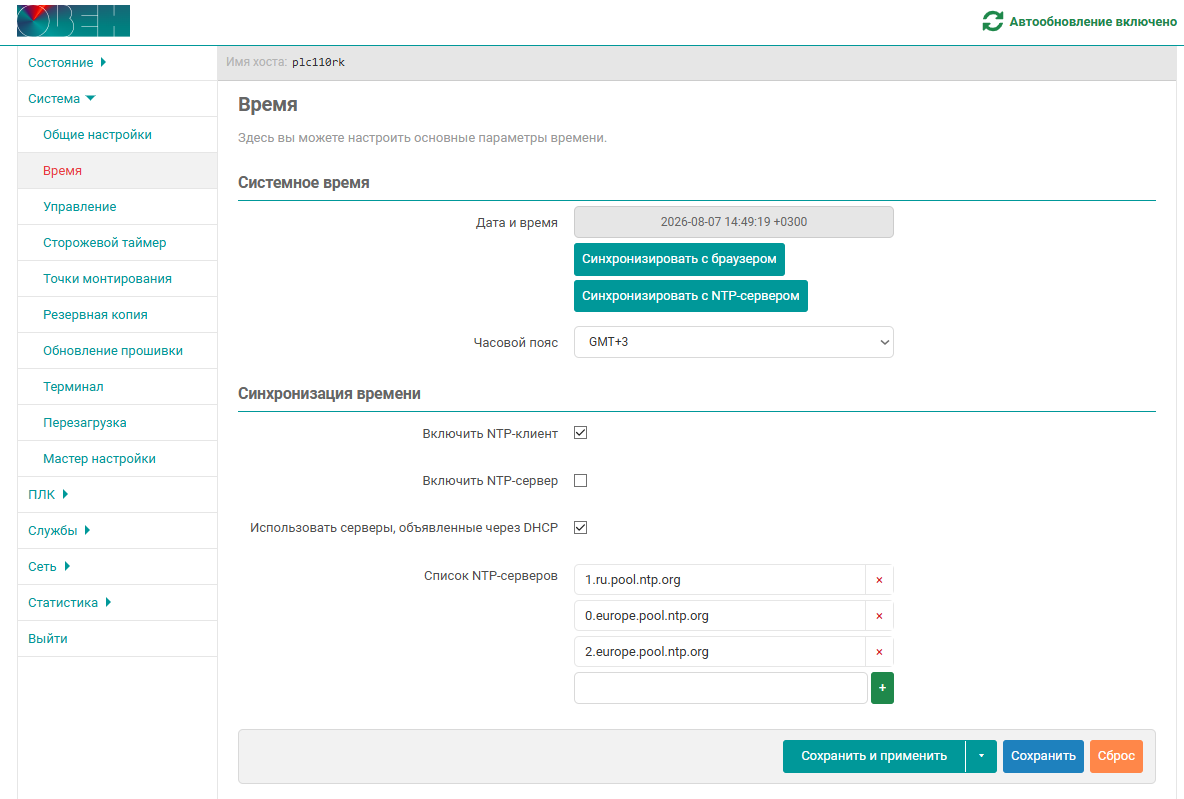Screen dimensions: 1184x799
Task: Launch 'Мастер настройки' from the sidebar
Action: pyautogui.click(x=100, y=458)
